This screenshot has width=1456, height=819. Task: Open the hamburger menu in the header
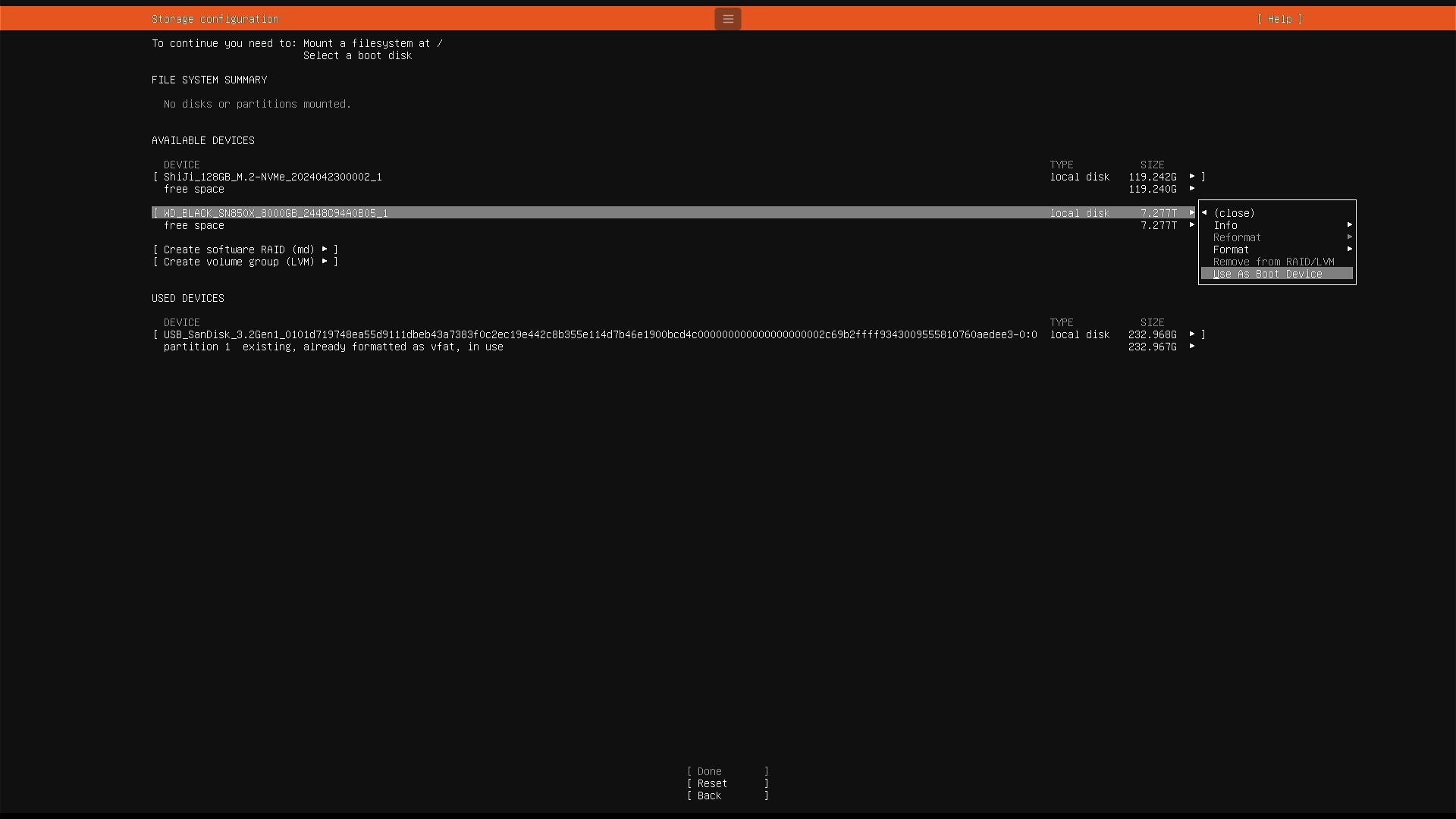(727, 19)
